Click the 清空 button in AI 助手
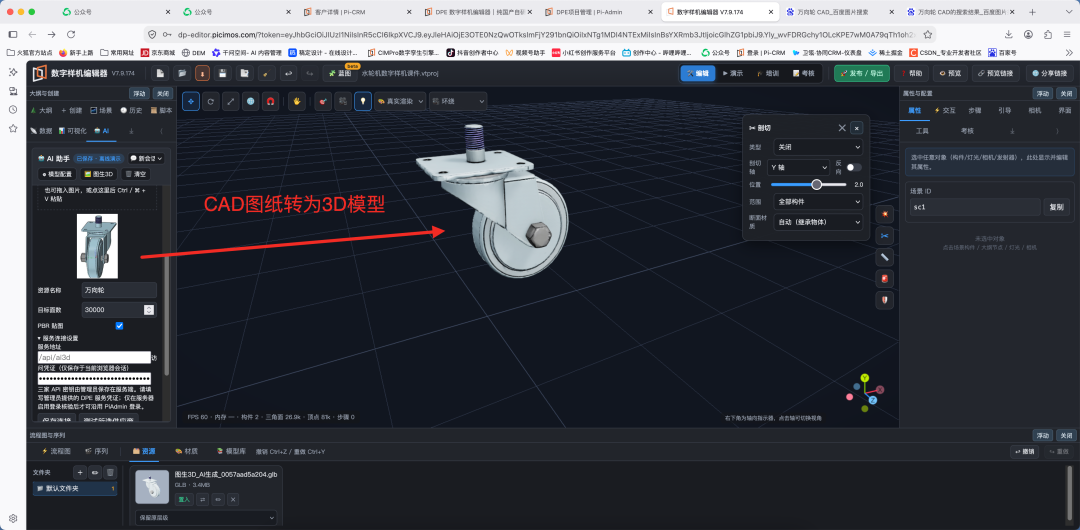The height and width of the screenshot is (530, 1080). coord(136,174)
